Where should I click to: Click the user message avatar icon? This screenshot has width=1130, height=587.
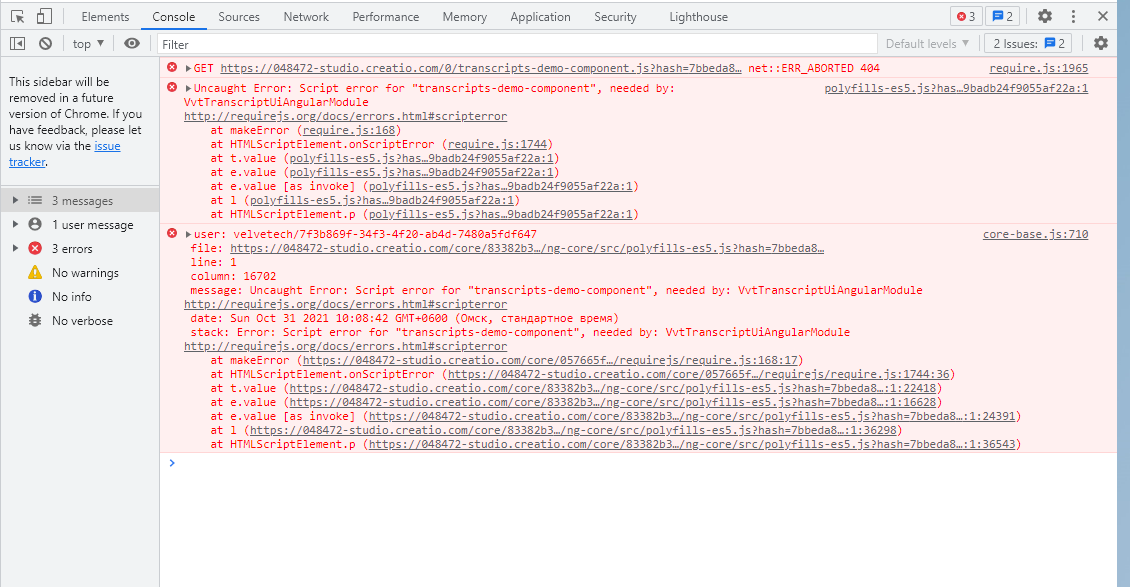click(x=35, y=224)
